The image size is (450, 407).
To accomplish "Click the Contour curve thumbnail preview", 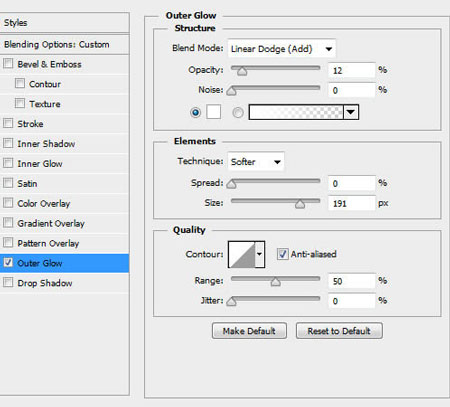I will point(242,254).
